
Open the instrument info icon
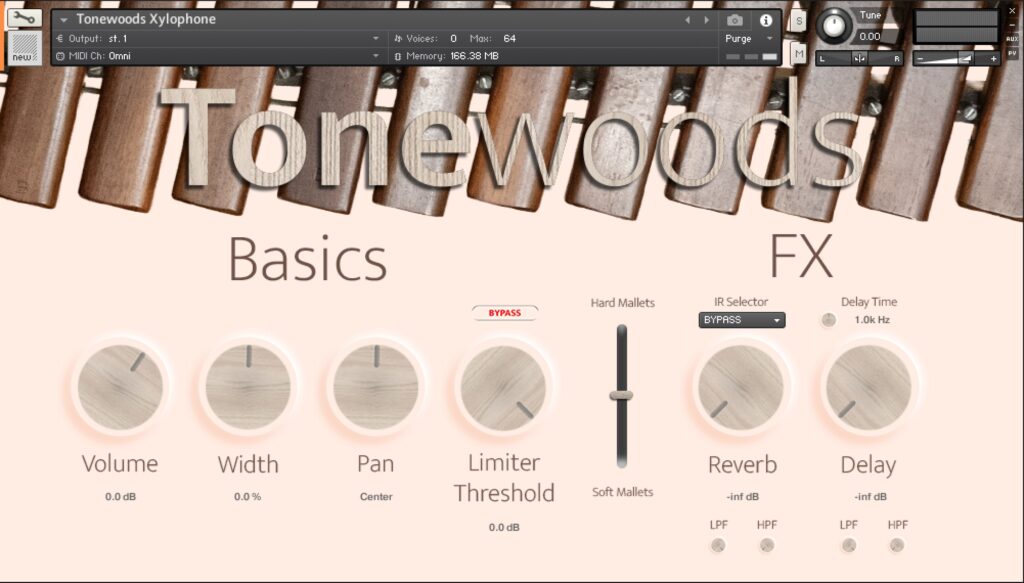pos(766,20)
